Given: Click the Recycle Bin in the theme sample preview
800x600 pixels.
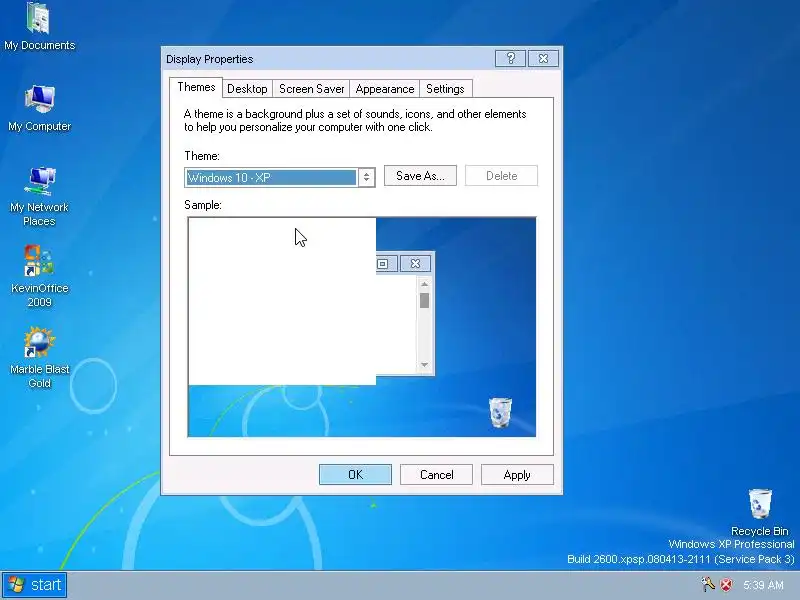Looking at the screenshot, I should tap(500, 412).
